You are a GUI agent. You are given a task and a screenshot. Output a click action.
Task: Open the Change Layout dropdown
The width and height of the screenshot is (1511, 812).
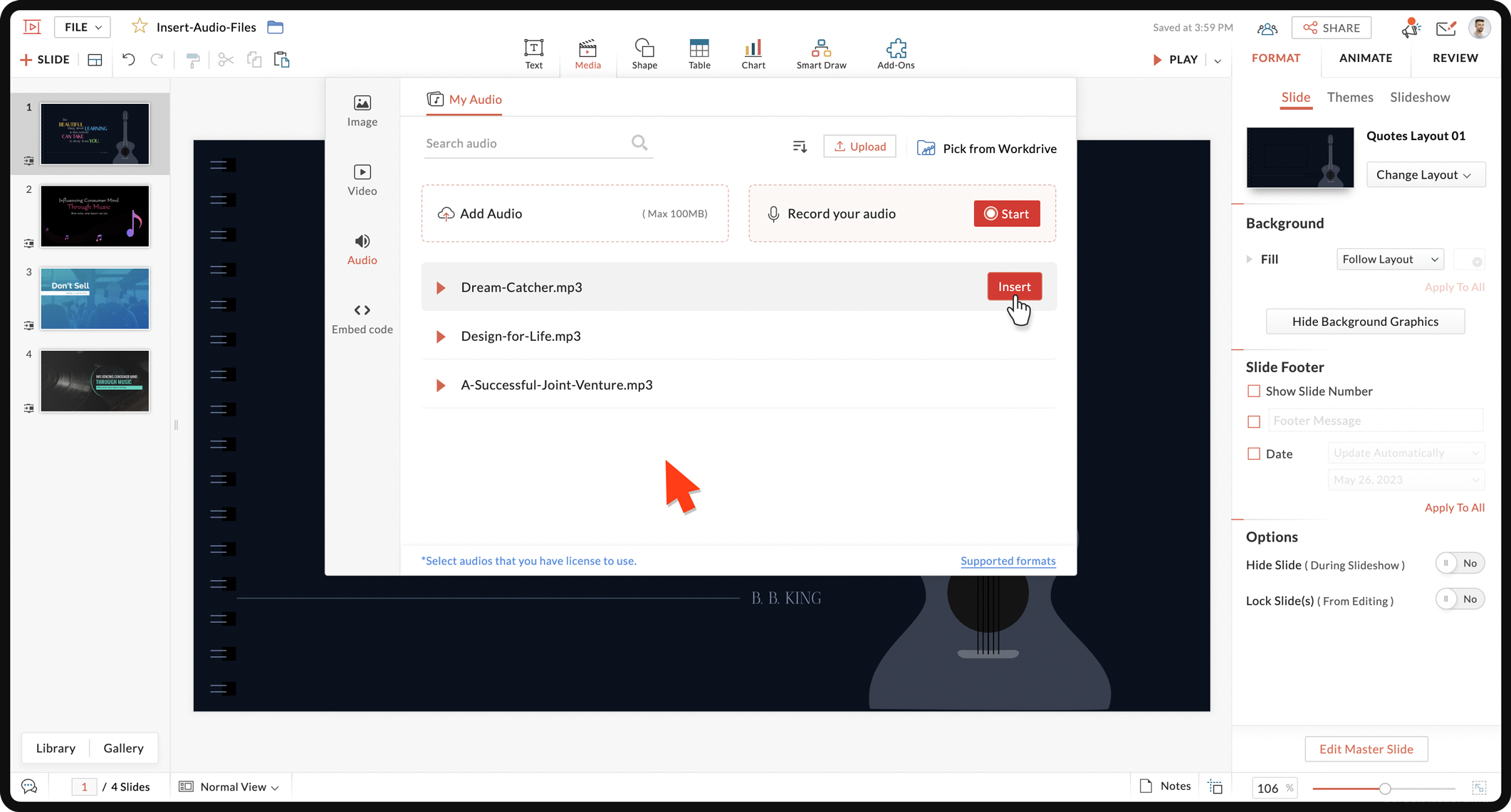[x=1425, y=174]
